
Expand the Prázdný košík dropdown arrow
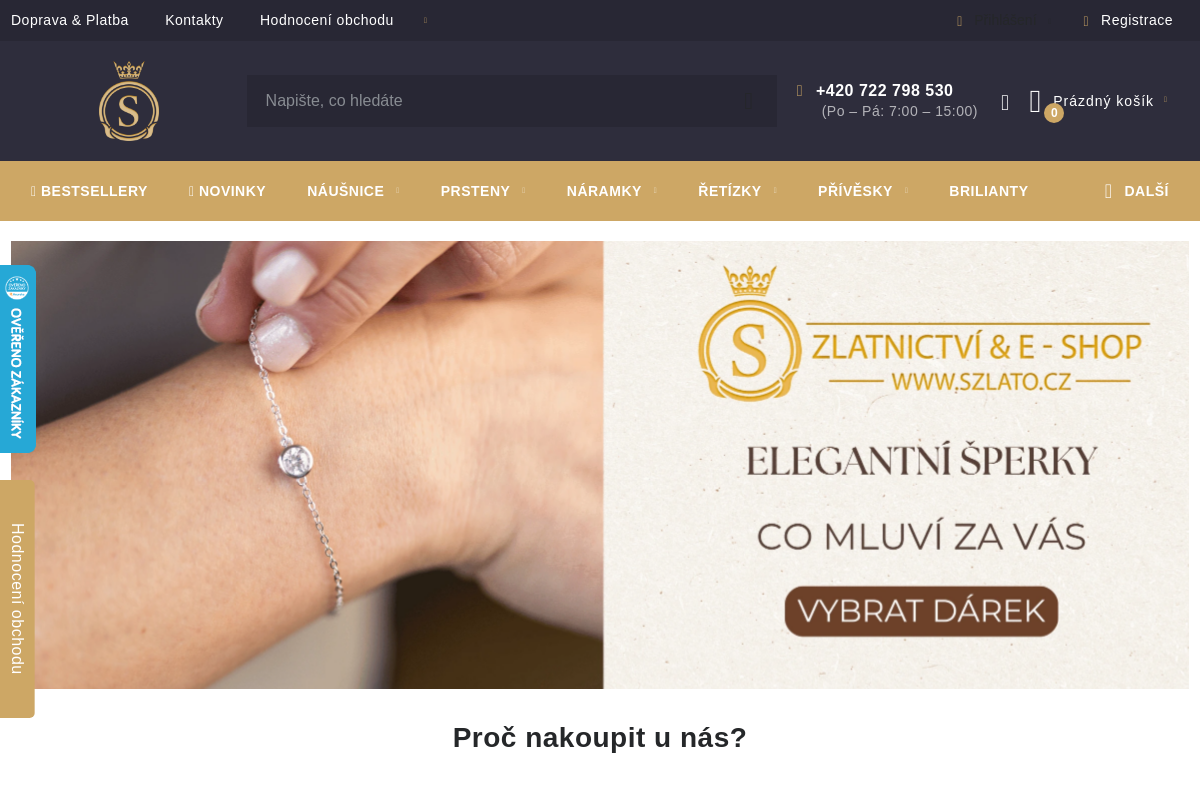pos(1166,100)
